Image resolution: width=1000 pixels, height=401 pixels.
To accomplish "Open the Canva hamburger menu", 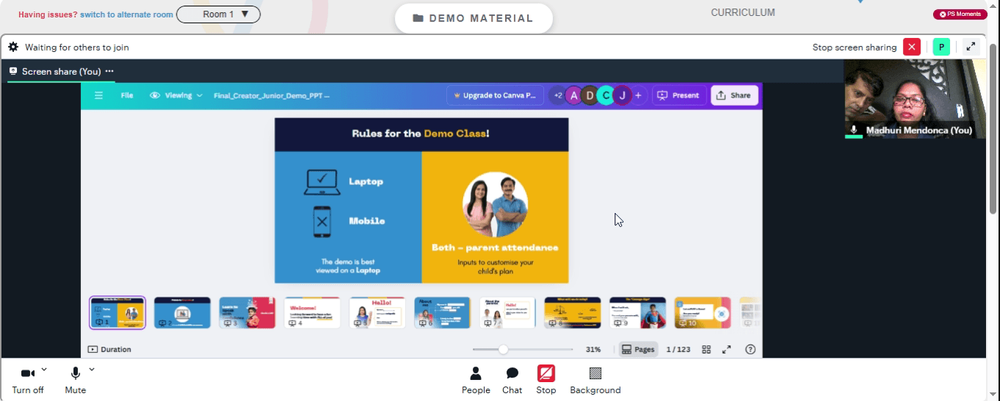I will click(99, 96).
